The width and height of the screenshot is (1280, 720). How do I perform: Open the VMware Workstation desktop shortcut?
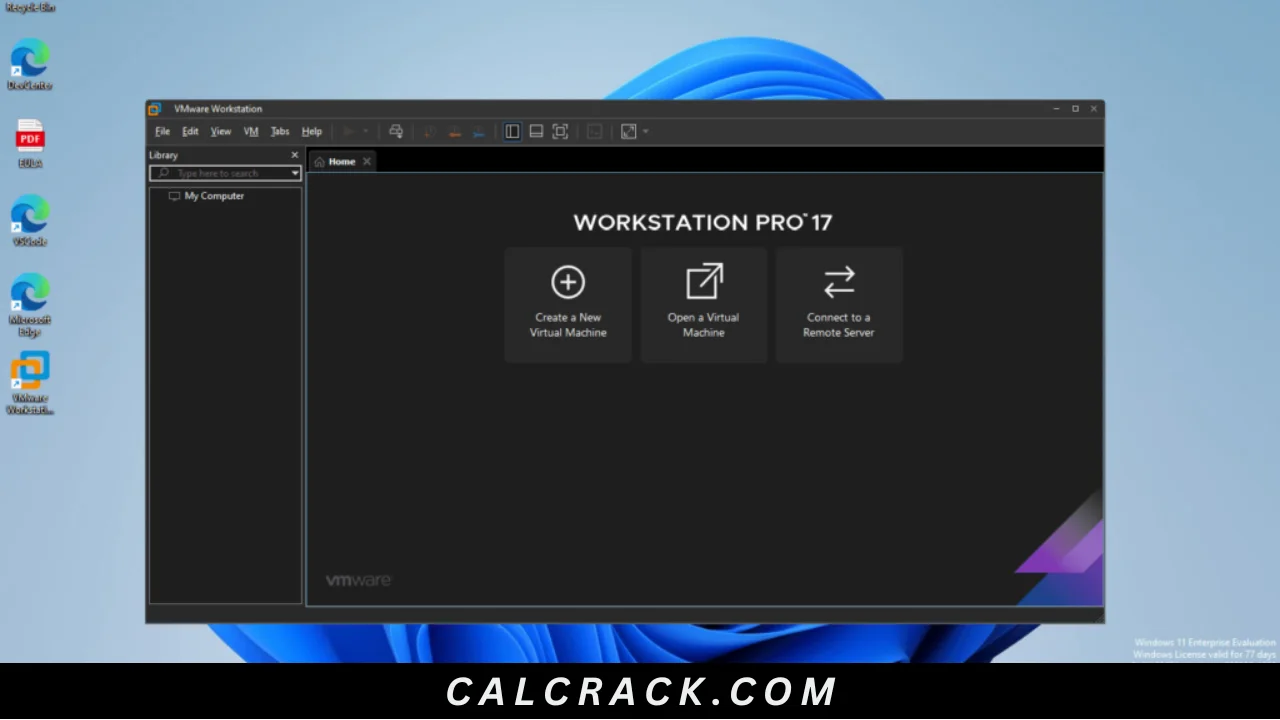click(x=30, y=383)
